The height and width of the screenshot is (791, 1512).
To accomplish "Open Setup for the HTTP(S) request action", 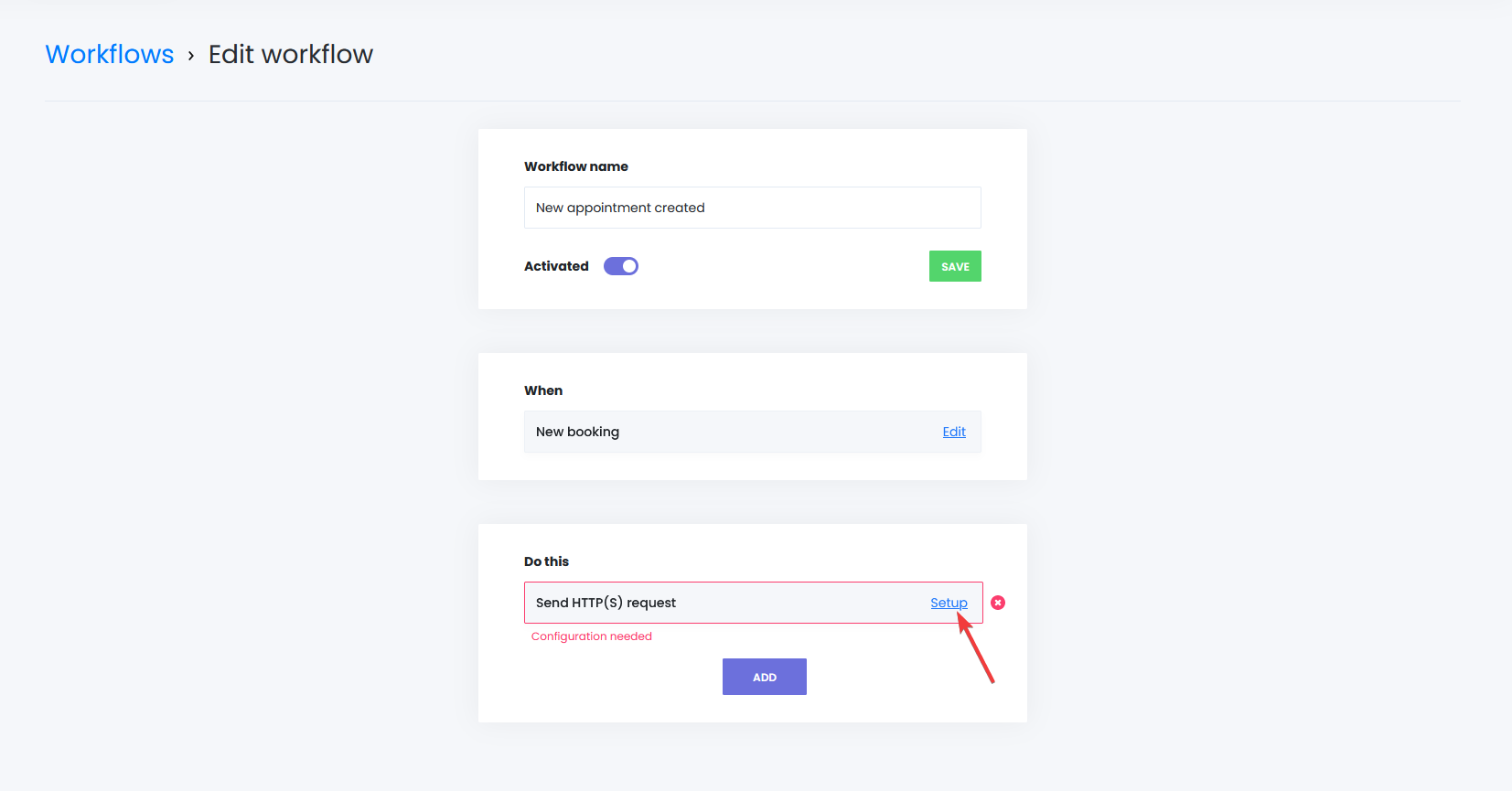I will pos(949,602).
